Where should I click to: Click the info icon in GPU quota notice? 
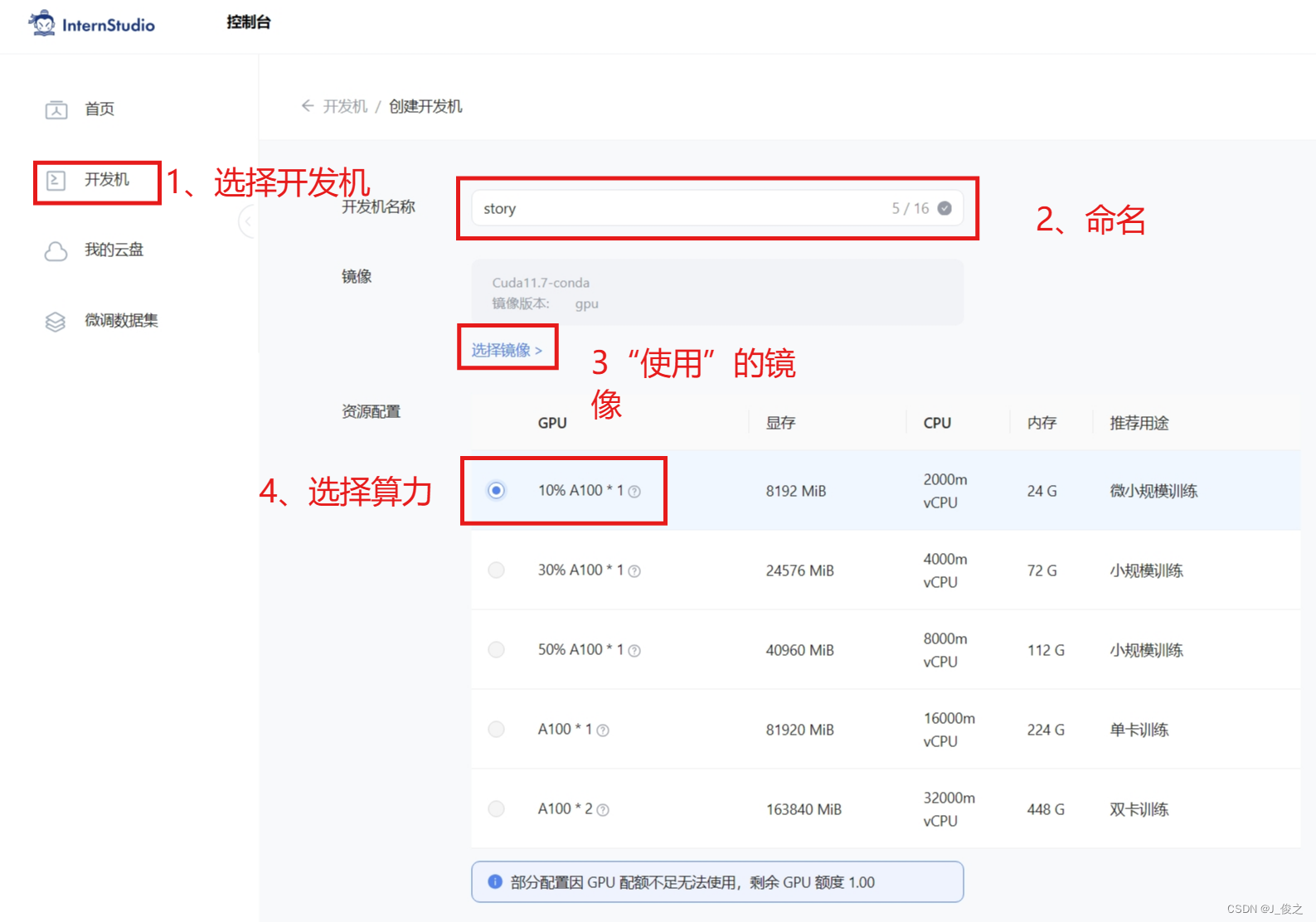(495, 881)
